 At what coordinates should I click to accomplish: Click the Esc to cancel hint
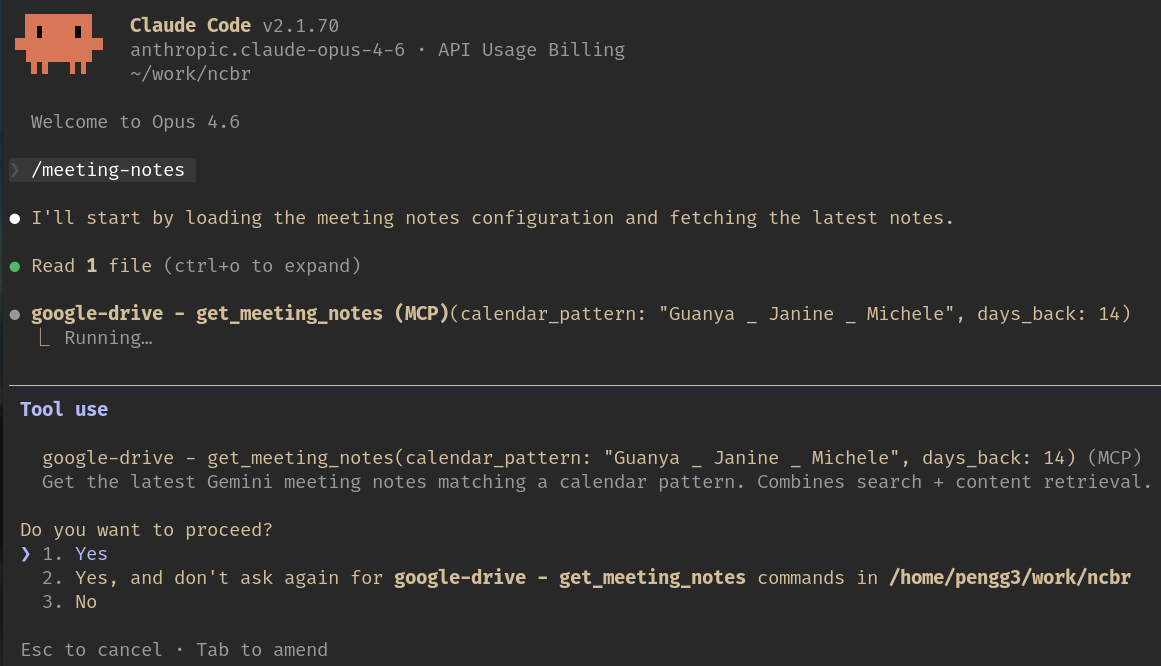coord(91,650)
